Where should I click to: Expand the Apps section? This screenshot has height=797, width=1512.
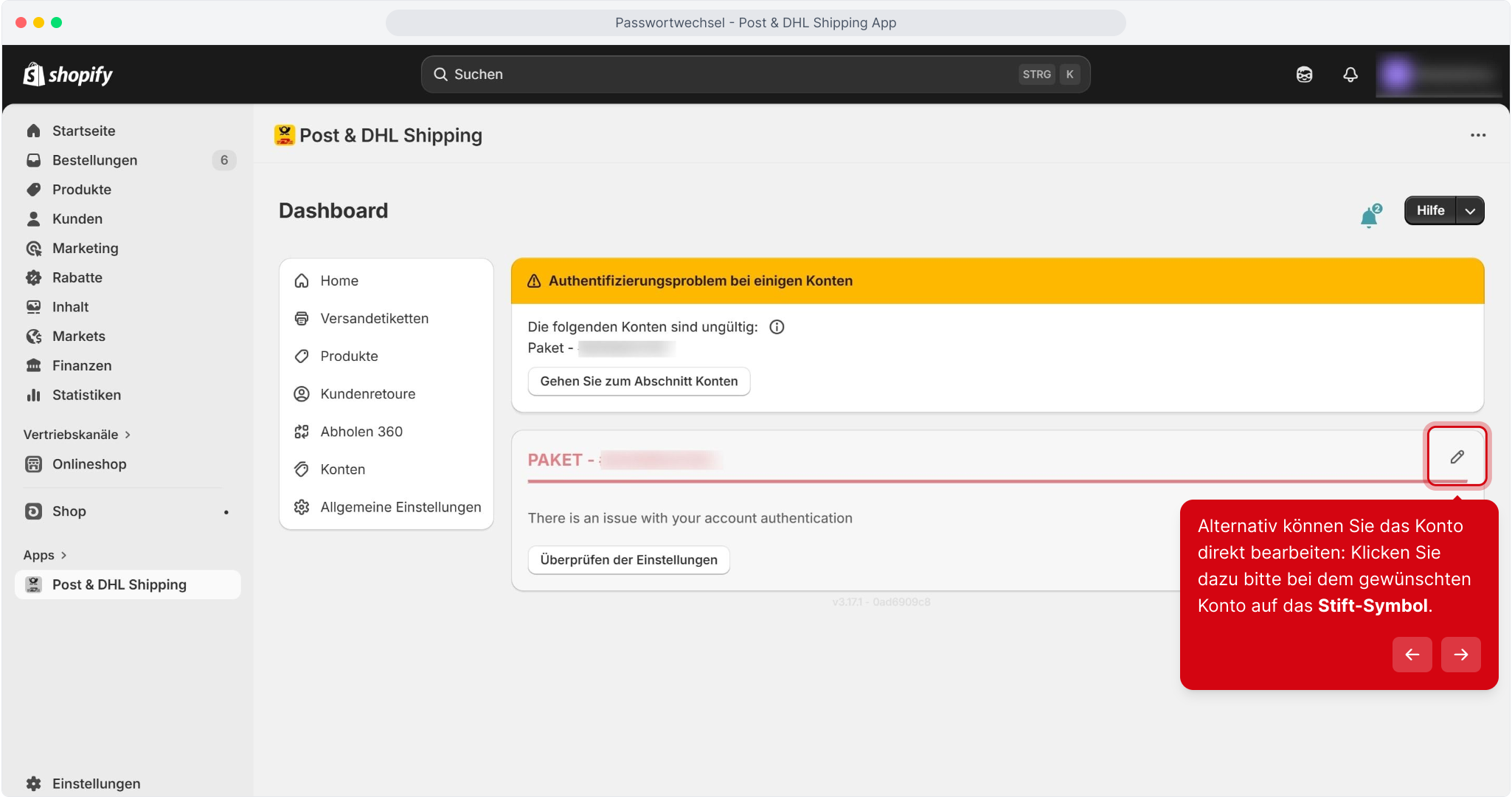pyautogui.click(x=46, y=555)
